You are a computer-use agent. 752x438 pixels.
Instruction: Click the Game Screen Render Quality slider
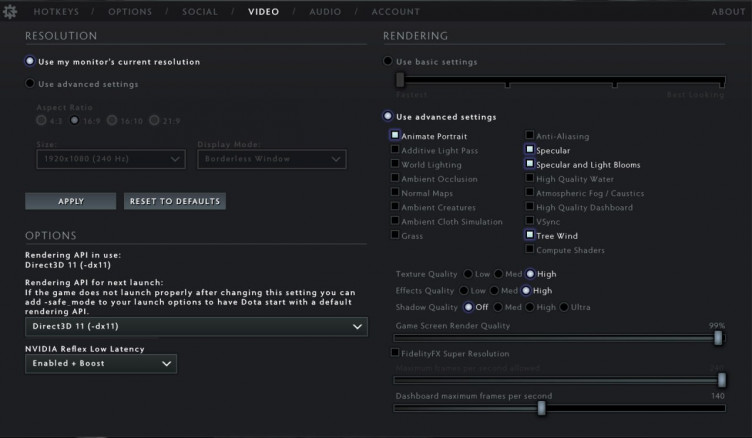click(x=560, y=340)
